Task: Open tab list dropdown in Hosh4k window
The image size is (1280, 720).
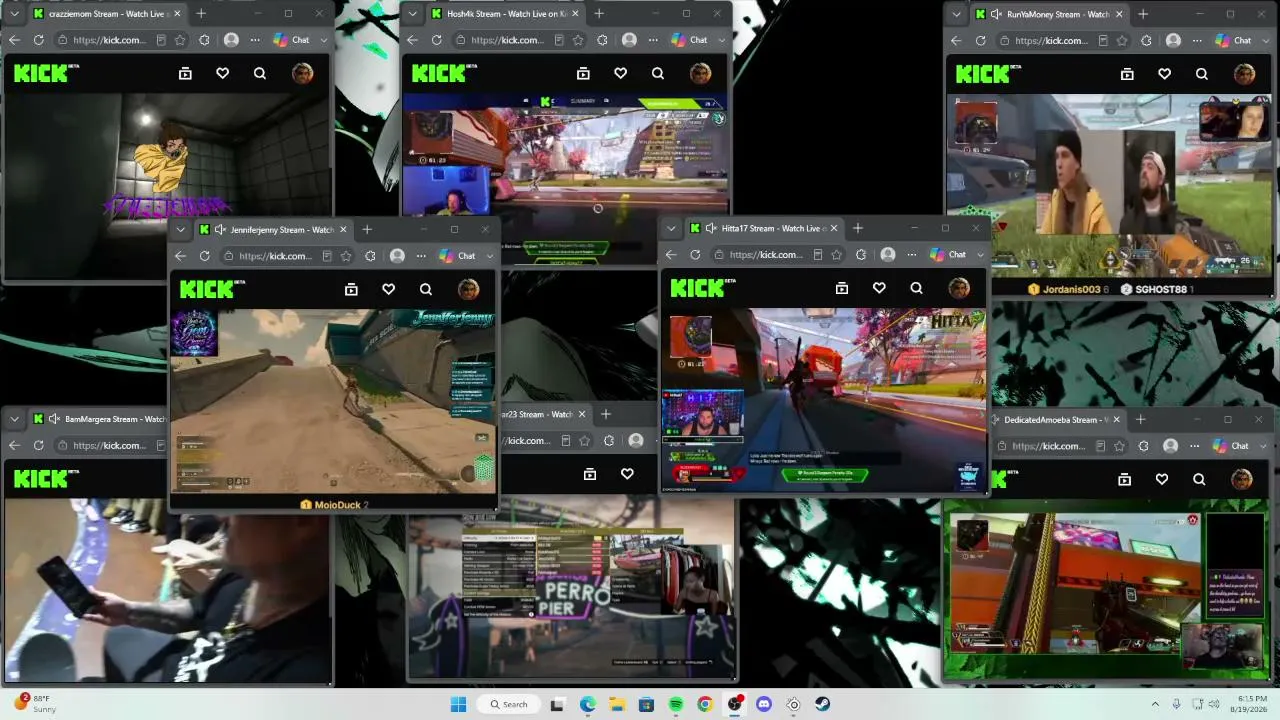Action: point(411,14)
